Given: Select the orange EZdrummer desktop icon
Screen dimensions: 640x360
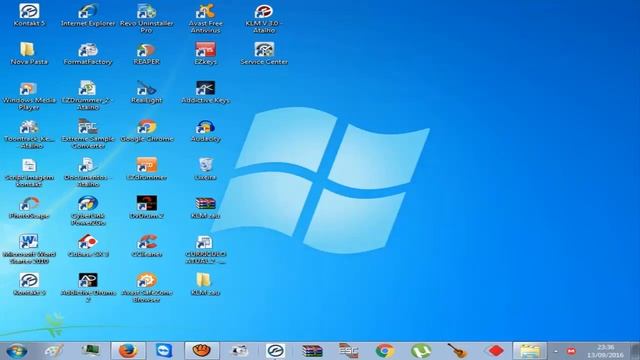Looking at the screenshot, I should 147,169.
